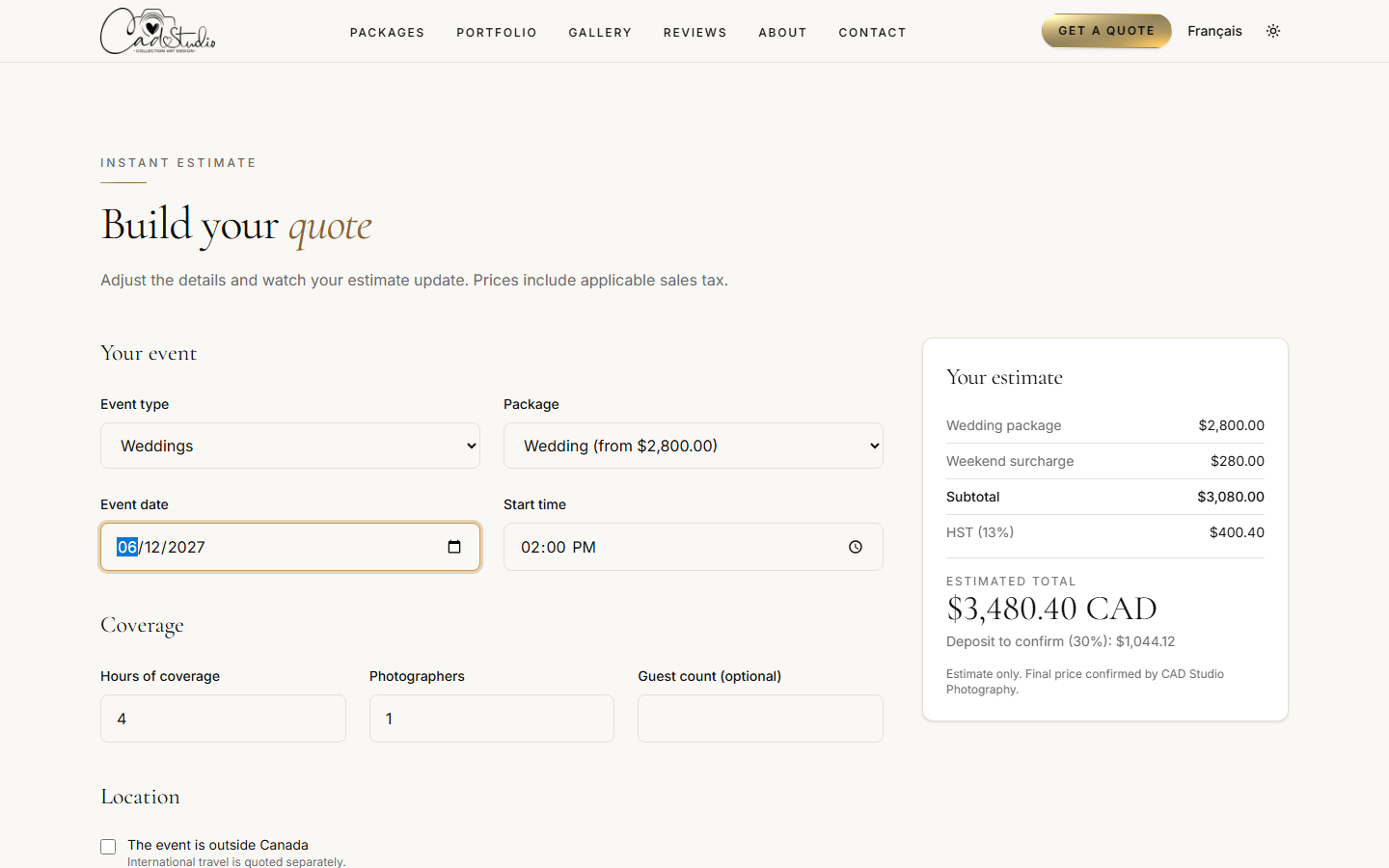
Task: Toggle the light/dark theme sun icon
Action: click(1273, 31)
